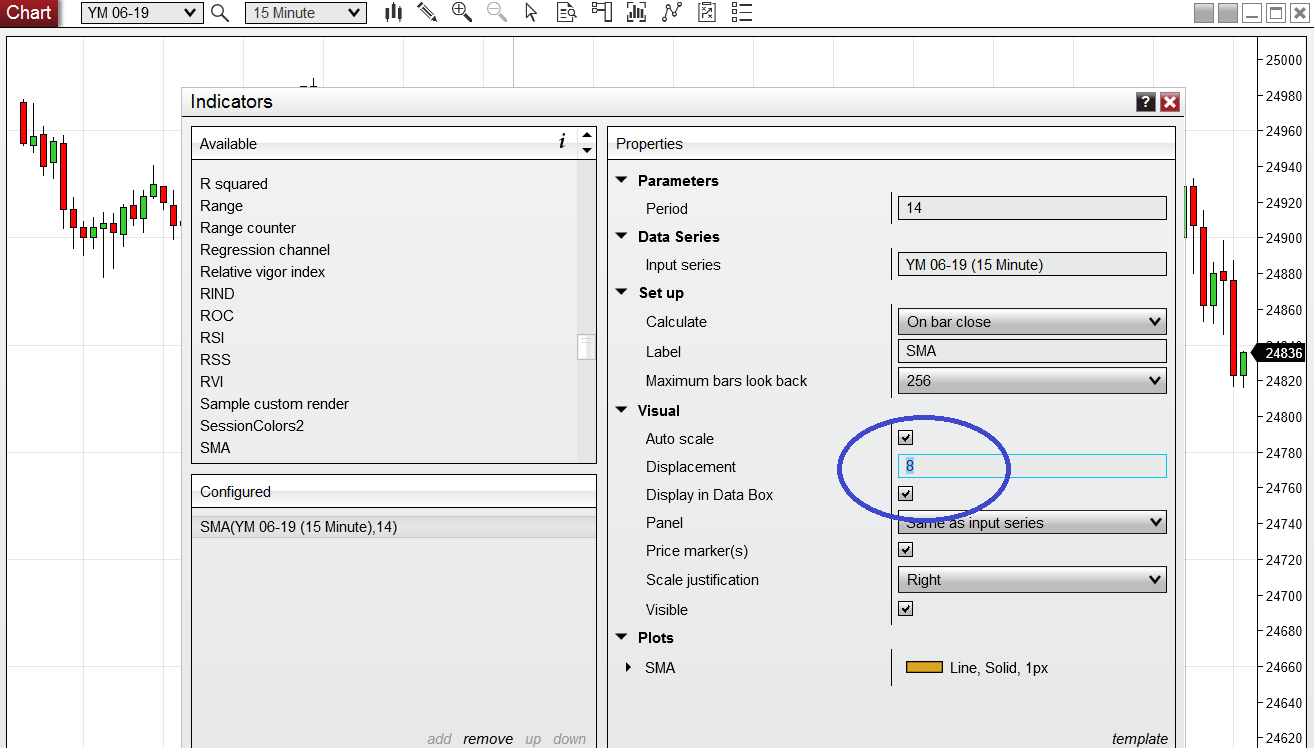Click the toolbar icon before the list icon

(706, 13)
